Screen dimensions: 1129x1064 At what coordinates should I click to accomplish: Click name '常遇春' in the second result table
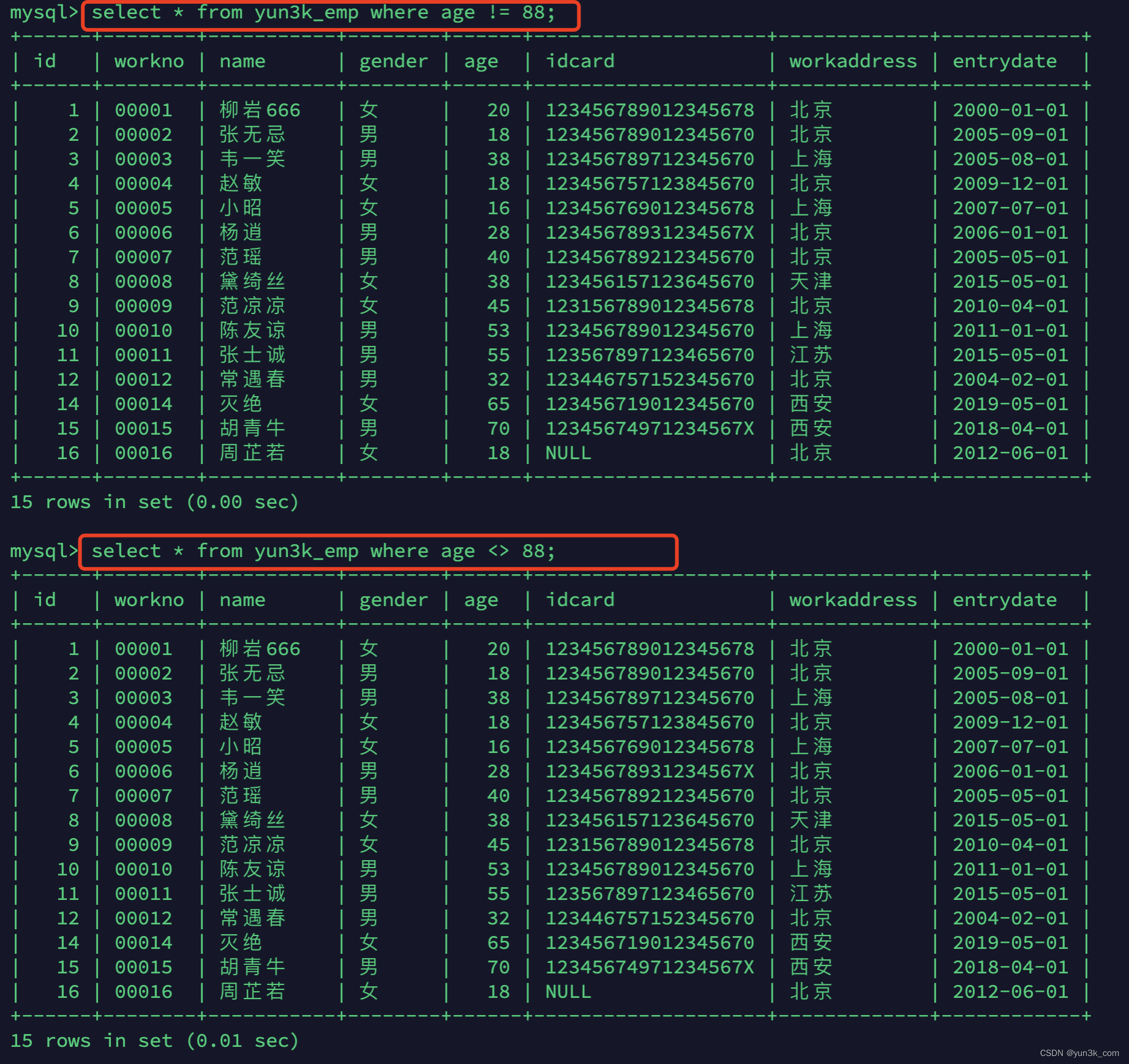(252, 918)
